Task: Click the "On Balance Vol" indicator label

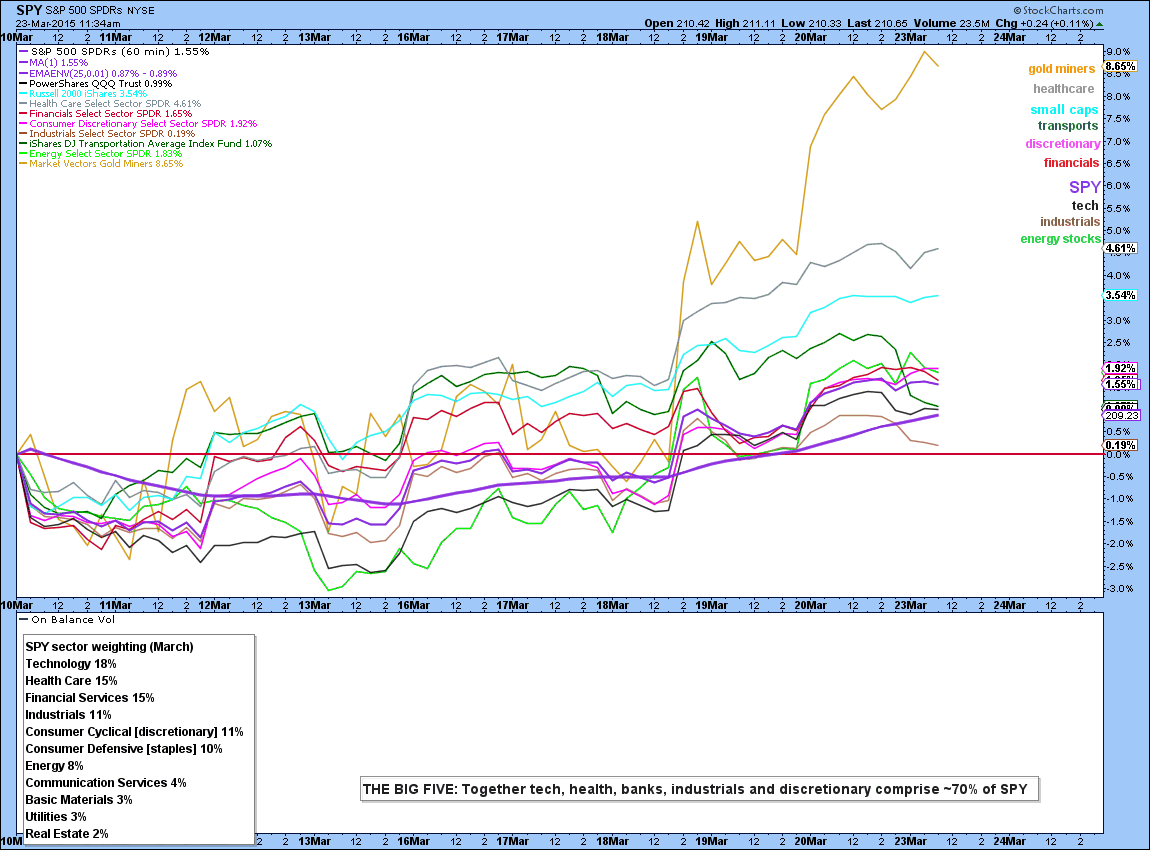Action: pos(67,620)
